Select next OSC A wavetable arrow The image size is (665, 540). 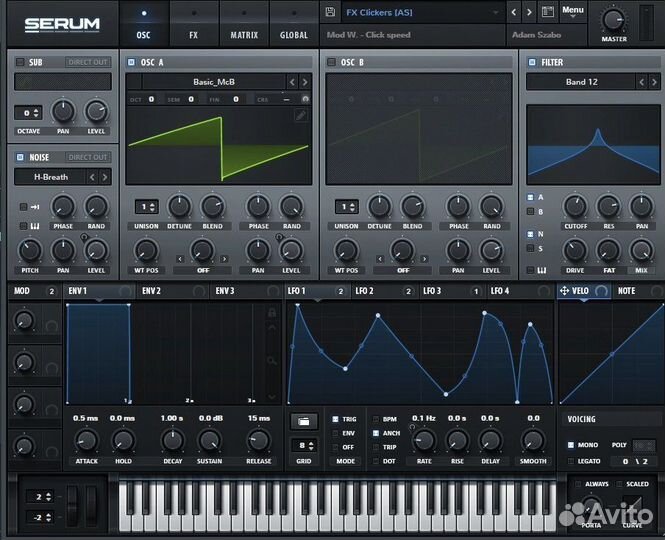pos(305,82)
